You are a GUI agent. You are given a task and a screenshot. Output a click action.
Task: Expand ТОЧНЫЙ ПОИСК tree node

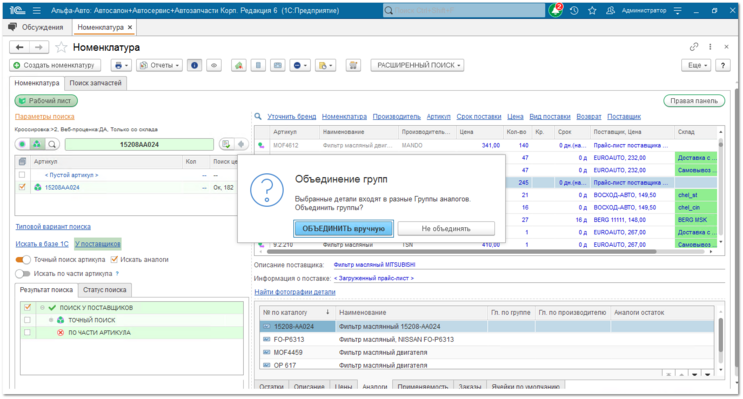51,320
